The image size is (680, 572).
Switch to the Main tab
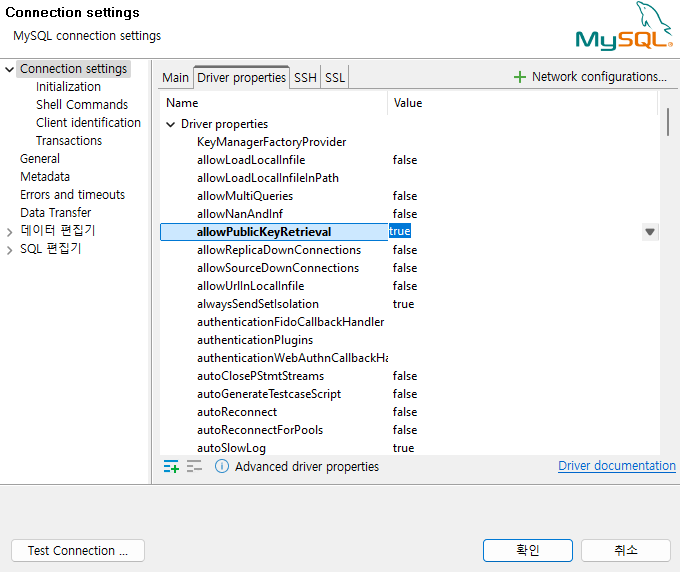[175, 78]
